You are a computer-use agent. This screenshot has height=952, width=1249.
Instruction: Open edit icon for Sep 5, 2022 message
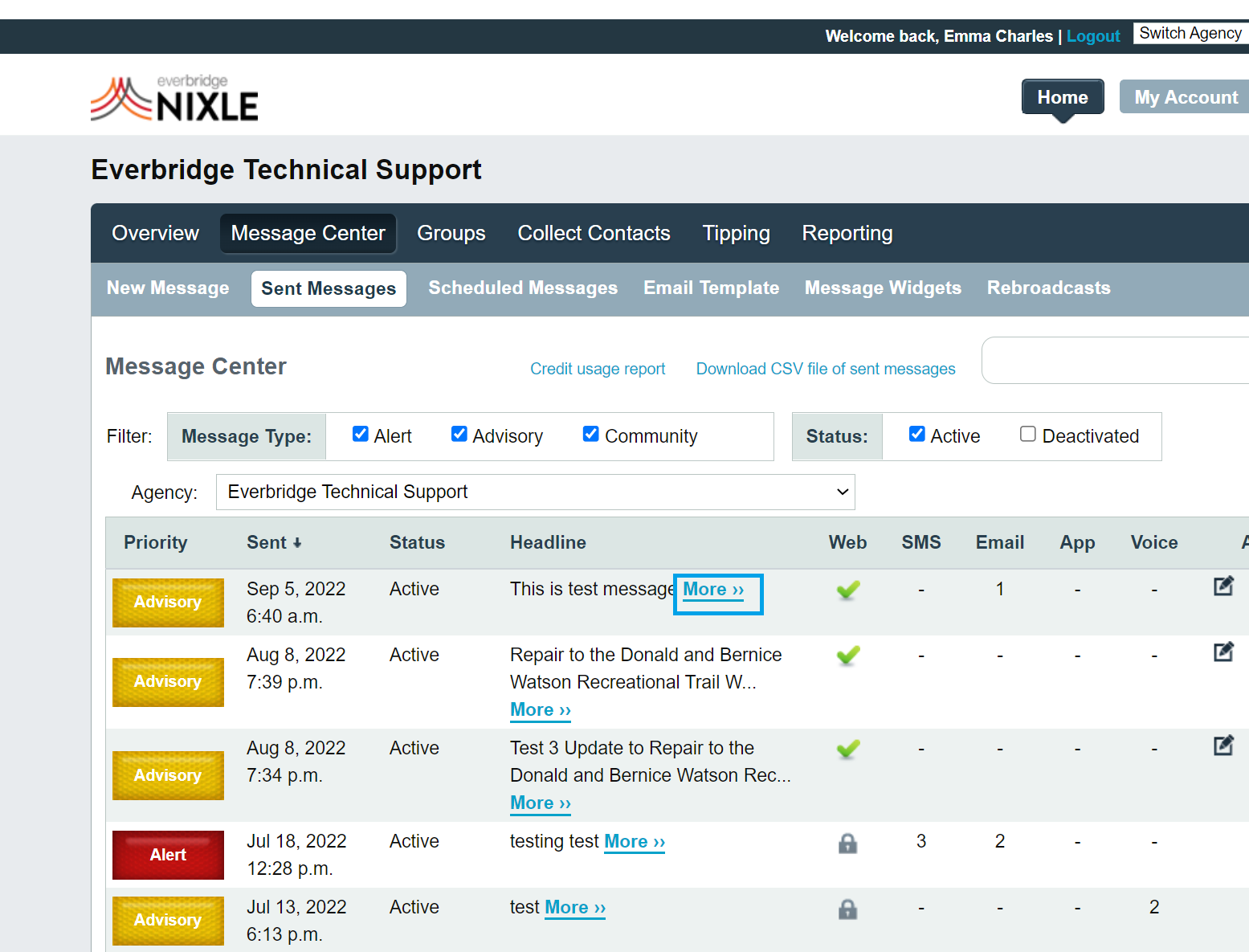click(x=1223, y=586)
